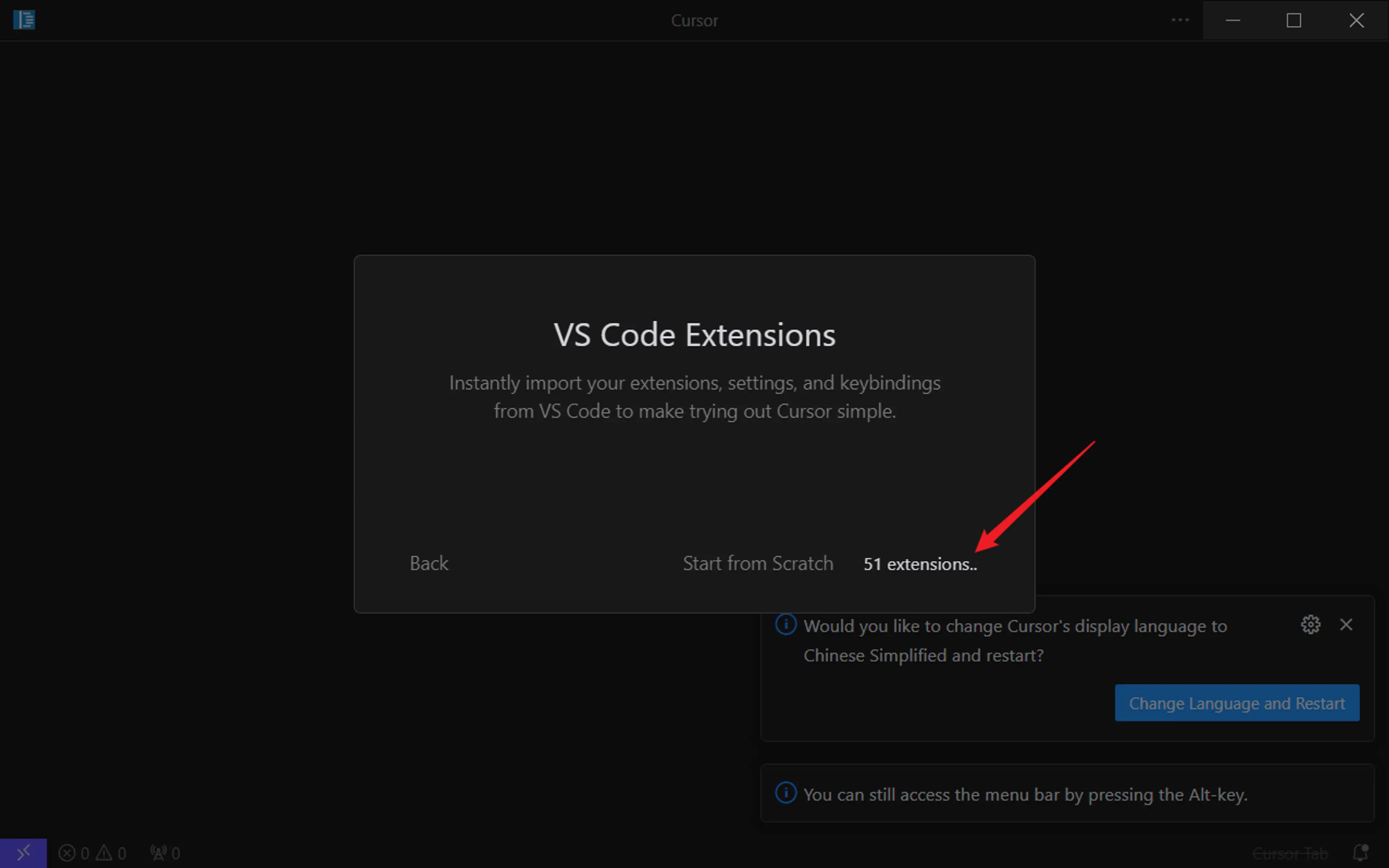Go Back in the extensions dialog

429,563
